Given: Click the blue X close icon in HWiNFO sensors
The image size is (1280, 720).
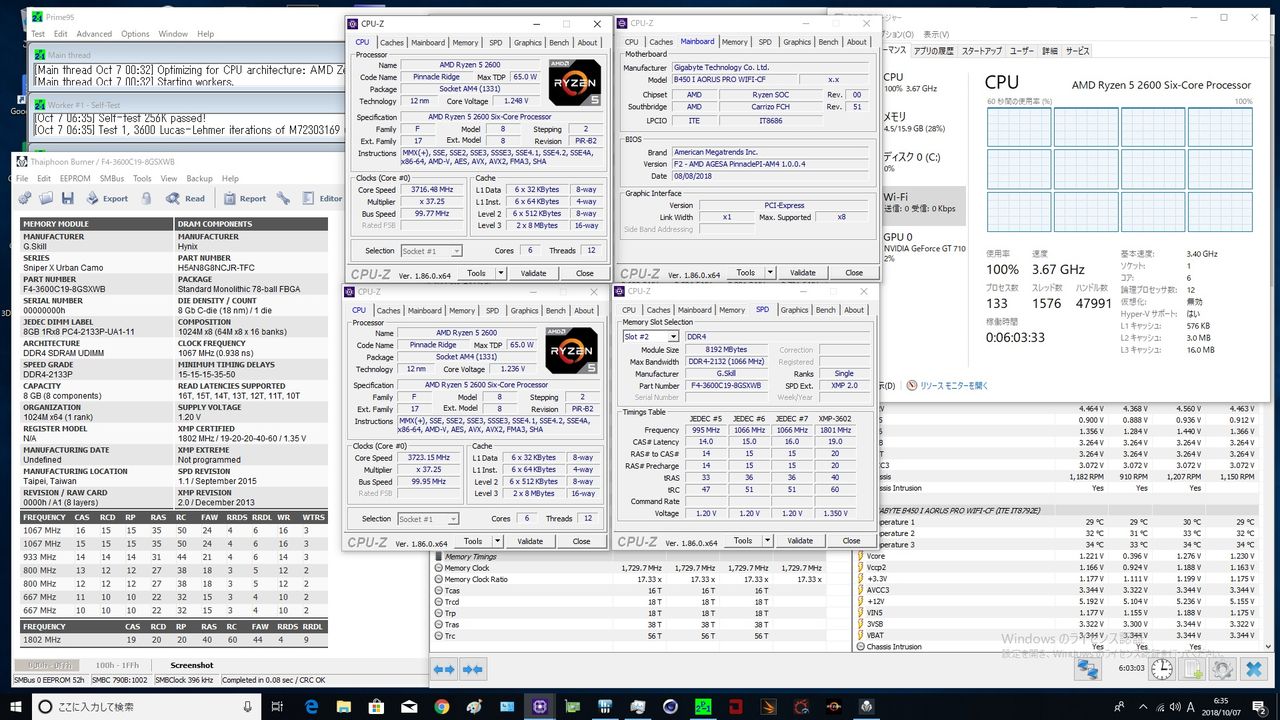Looking at the screenshot, I should click(x=1254, y=669).
